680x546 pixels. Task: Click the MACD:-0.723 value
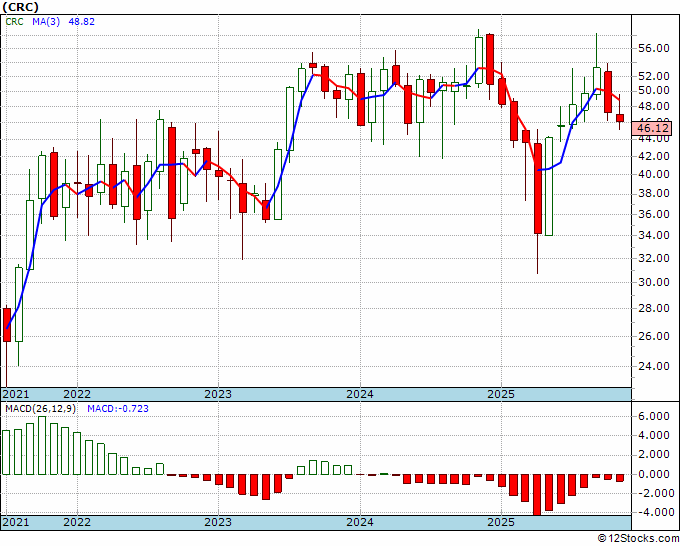[118, 409]
